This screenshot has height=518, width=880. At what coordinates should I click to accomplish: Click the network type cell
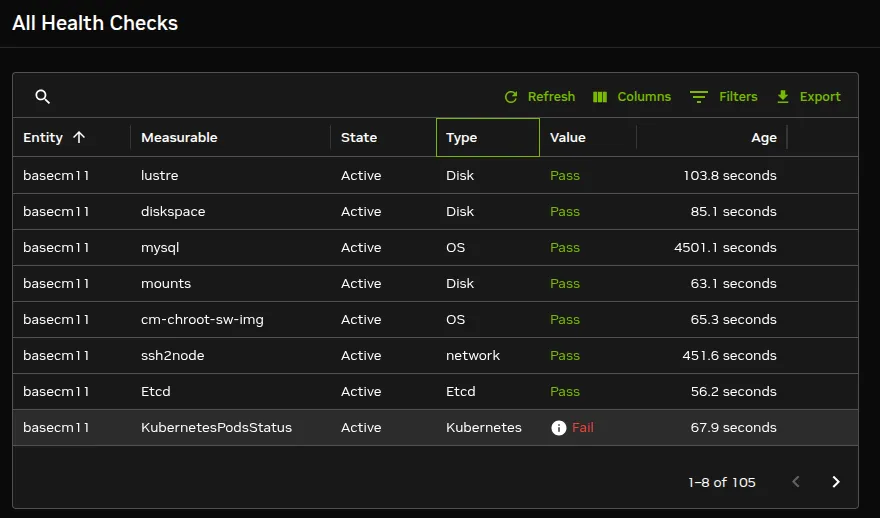(x=473, y=355)
